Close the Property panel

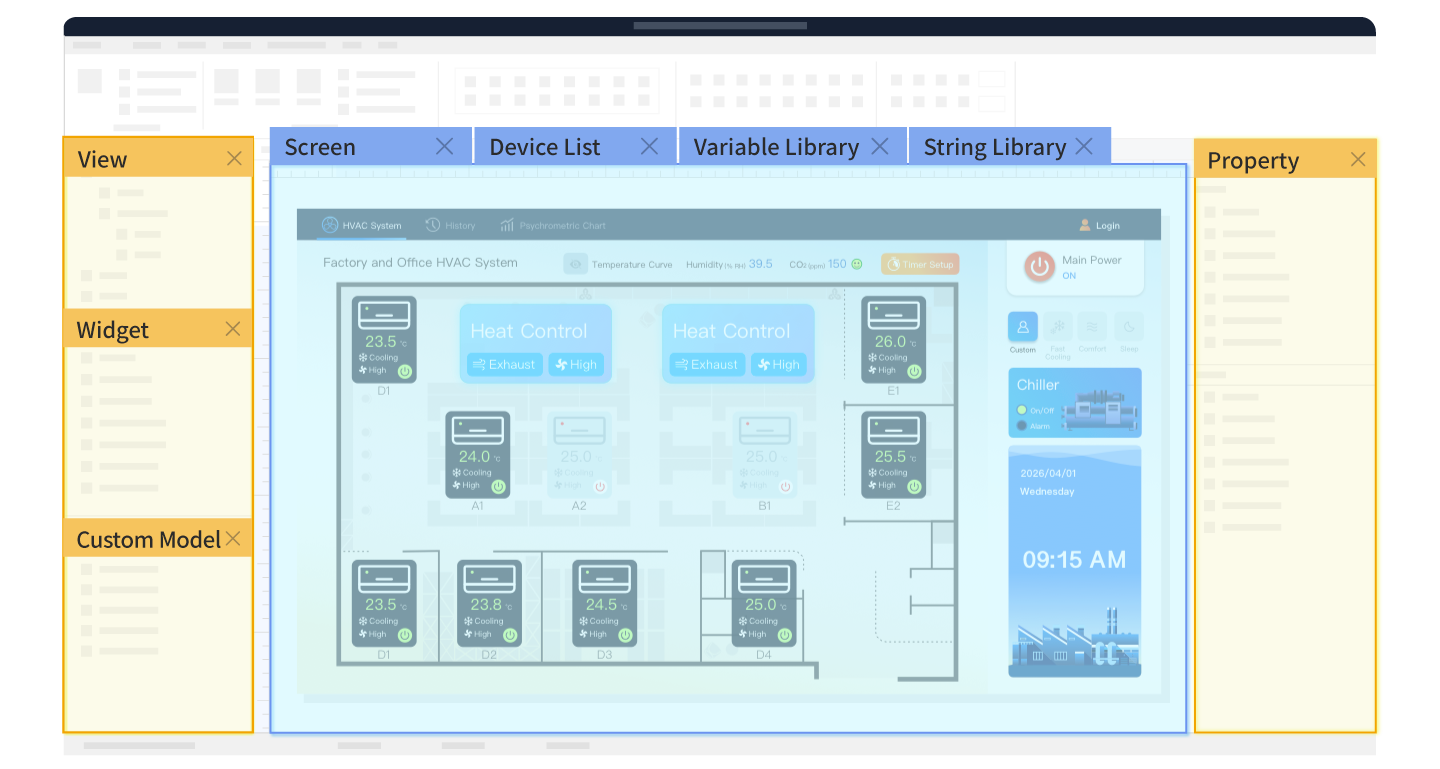pyautogui.click(x=1358, y=159)
